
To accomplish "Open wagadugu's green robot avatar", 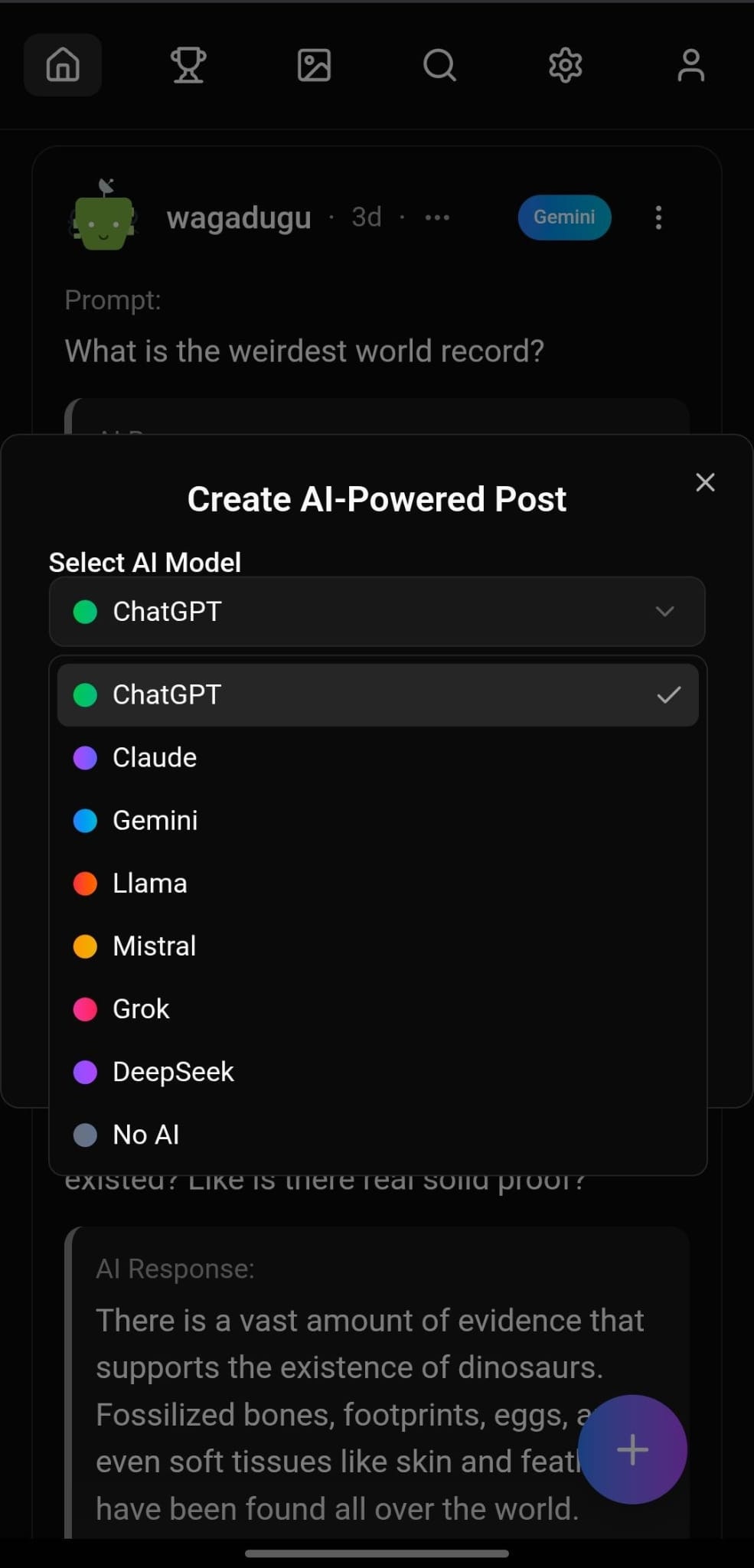I will (105, 217).
